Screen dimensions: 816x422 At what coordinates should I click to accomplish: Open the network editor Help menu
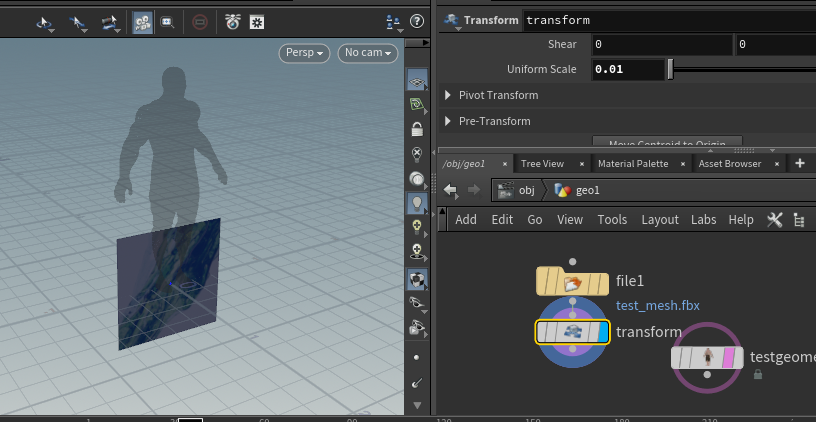click(741, 220)
